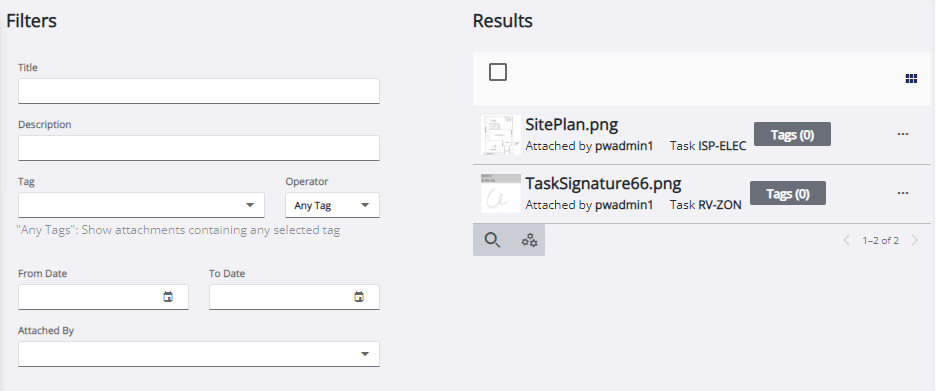Open three-dot menu for TaskSignature66.png
Image resolution: width=936 pixels, height=391 pixels.
[x=903, y=193]
